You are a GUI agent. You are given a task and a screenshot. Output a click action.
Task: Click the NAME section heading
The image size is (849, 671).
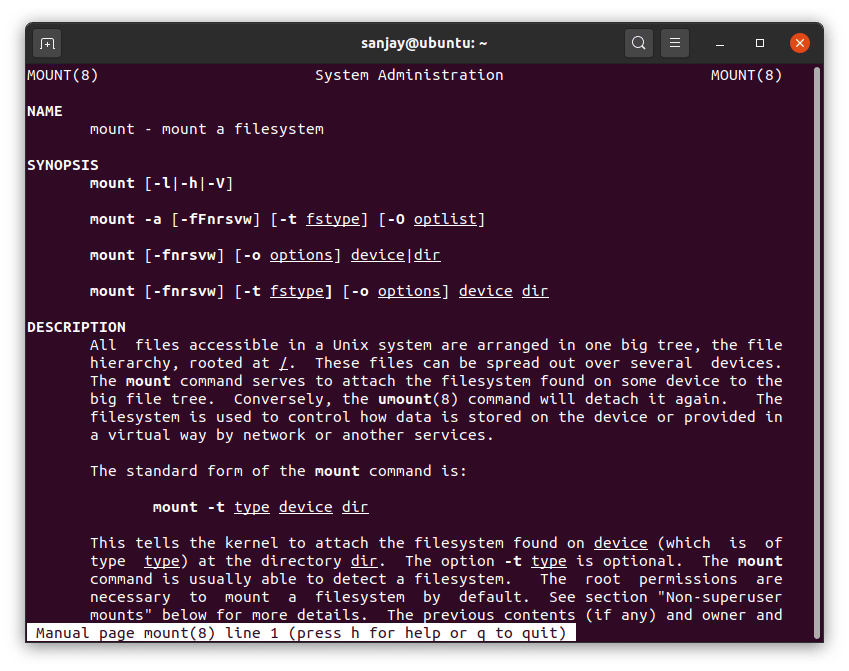coord(45,111)
